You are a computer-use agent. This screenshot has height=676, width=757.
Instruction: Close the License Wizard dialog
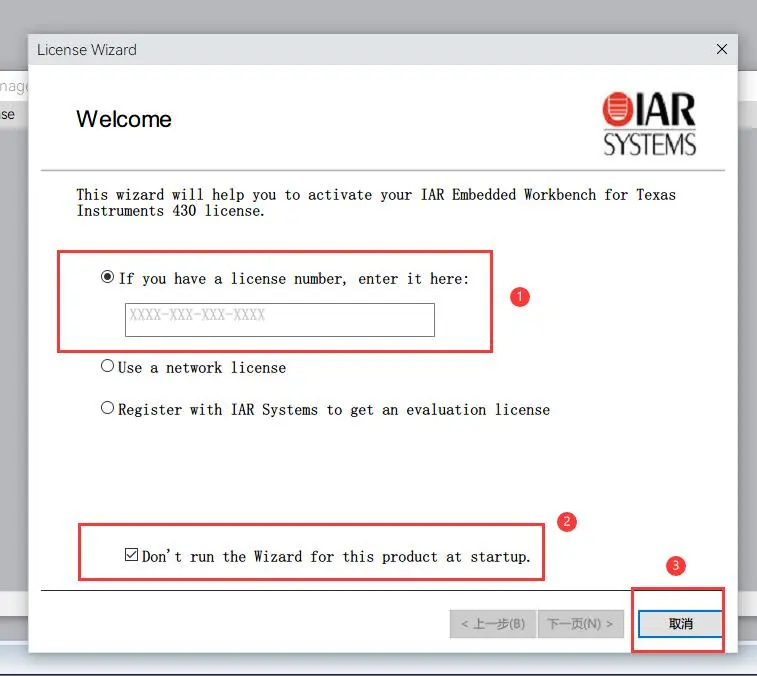[722, 49]
